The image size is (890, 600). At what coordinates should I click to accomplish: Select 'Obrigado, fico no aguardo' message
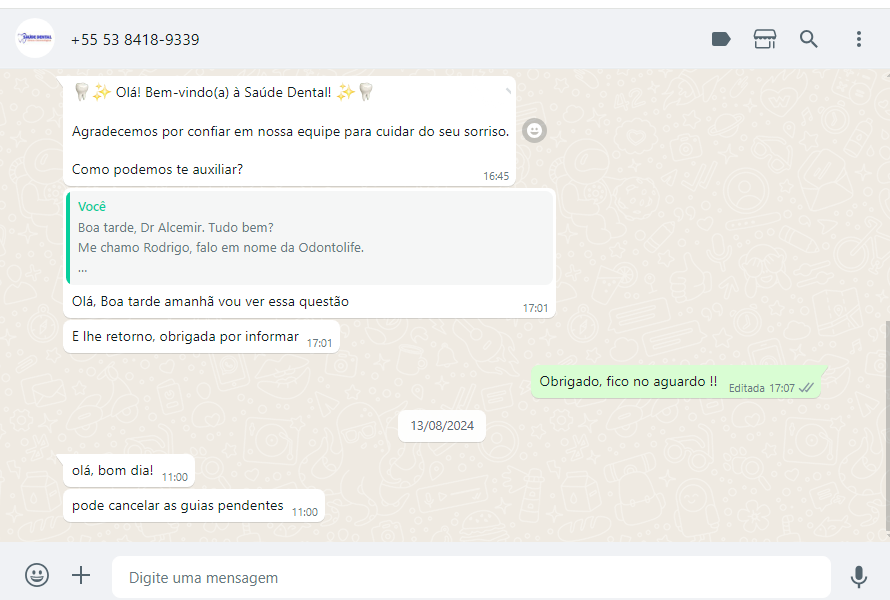pos(676,382)
